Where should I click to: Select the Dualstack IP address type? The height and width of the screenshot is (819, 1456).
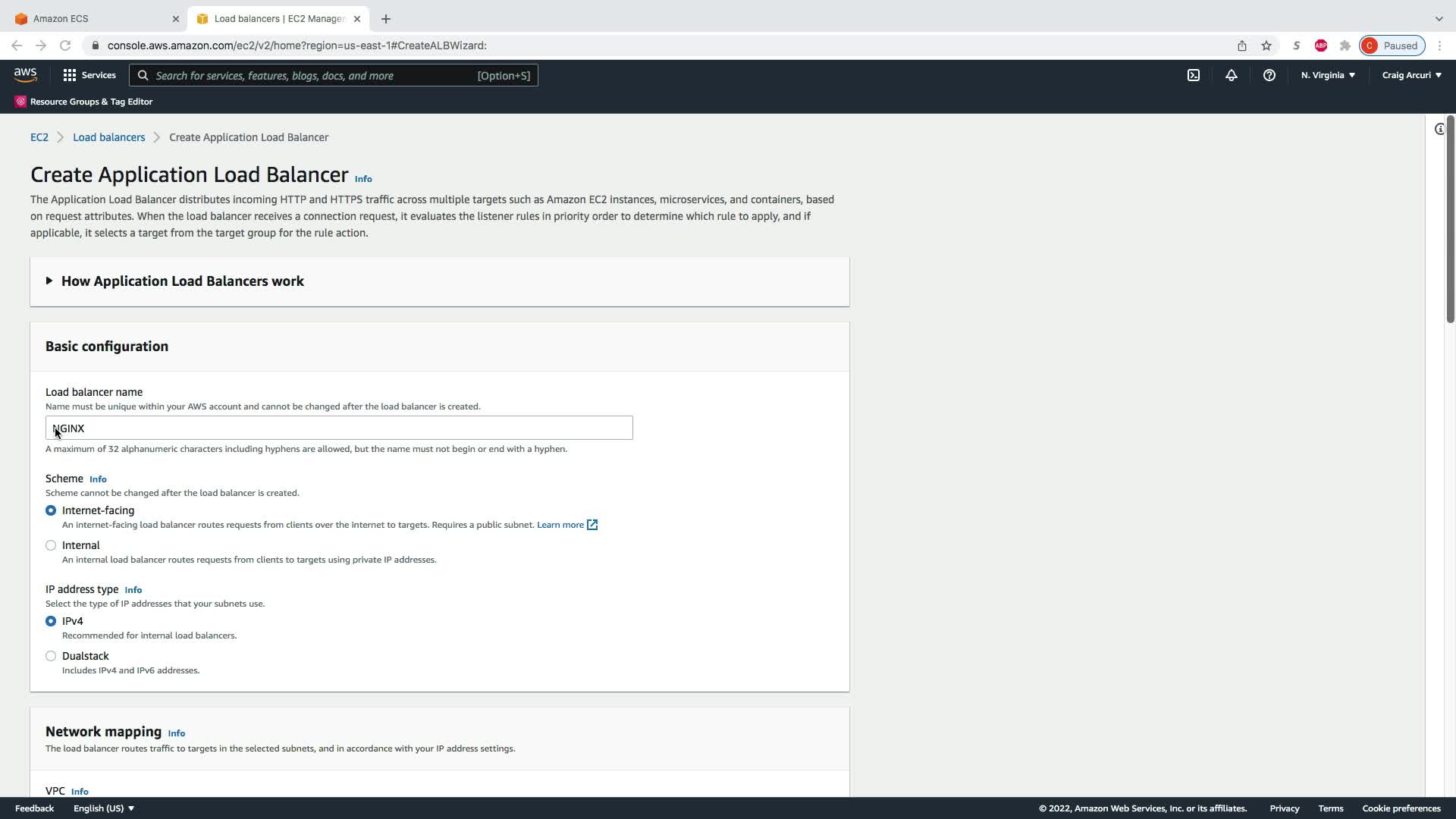click(51, 656)
